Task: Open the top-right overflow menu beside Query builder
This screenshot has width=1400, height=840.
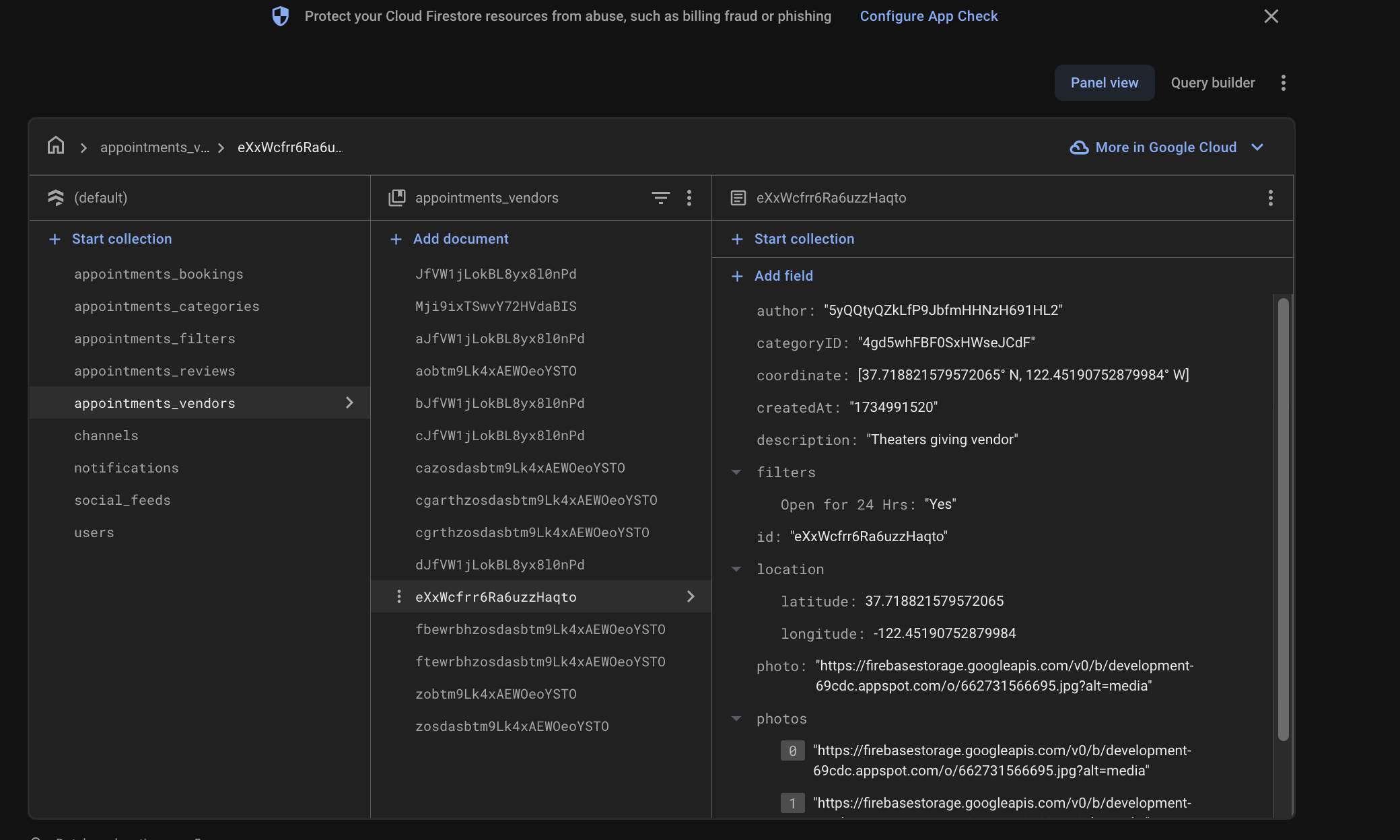Action: [1283, 83]
